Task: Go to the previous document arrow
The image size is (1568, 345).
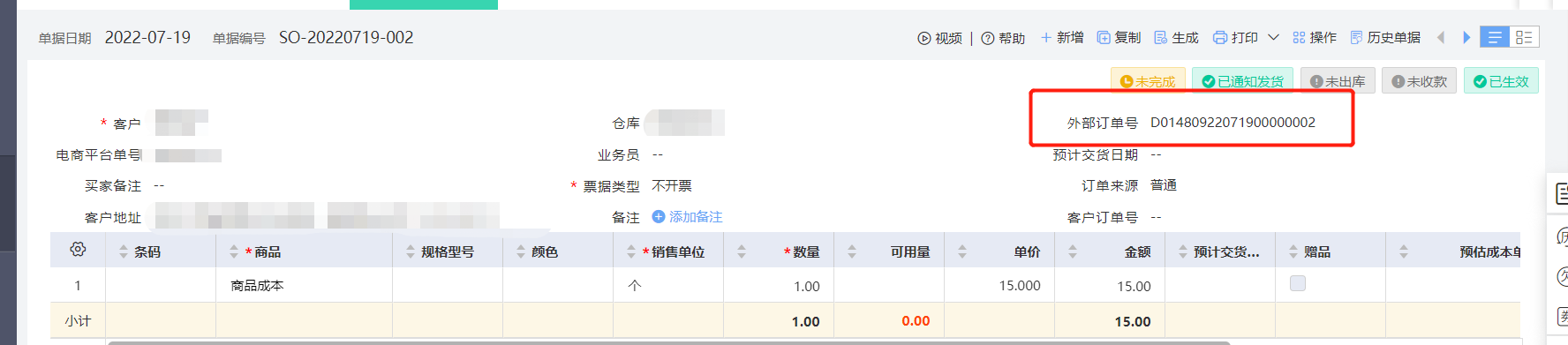Action: [x=1441, y=37]
